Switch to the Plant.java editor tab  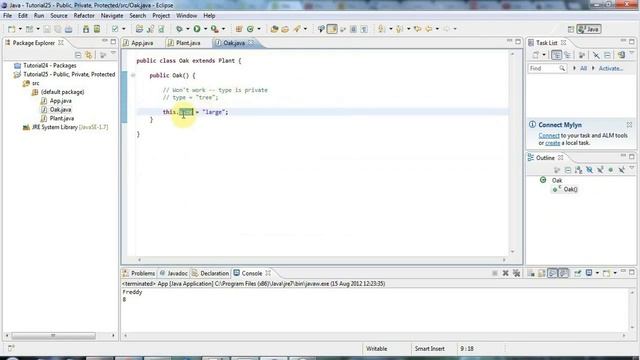click(184, 43)
